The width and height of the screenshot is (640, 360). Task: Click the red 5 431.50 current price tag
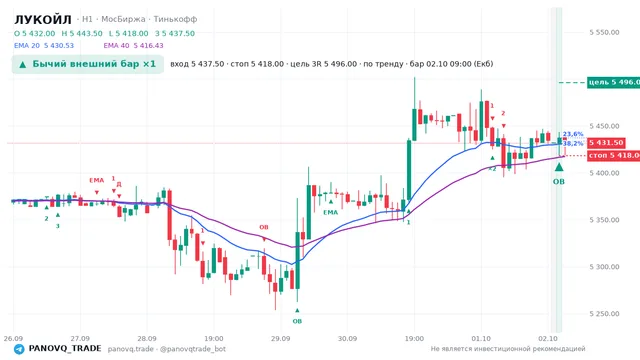(x=607, y=143)
